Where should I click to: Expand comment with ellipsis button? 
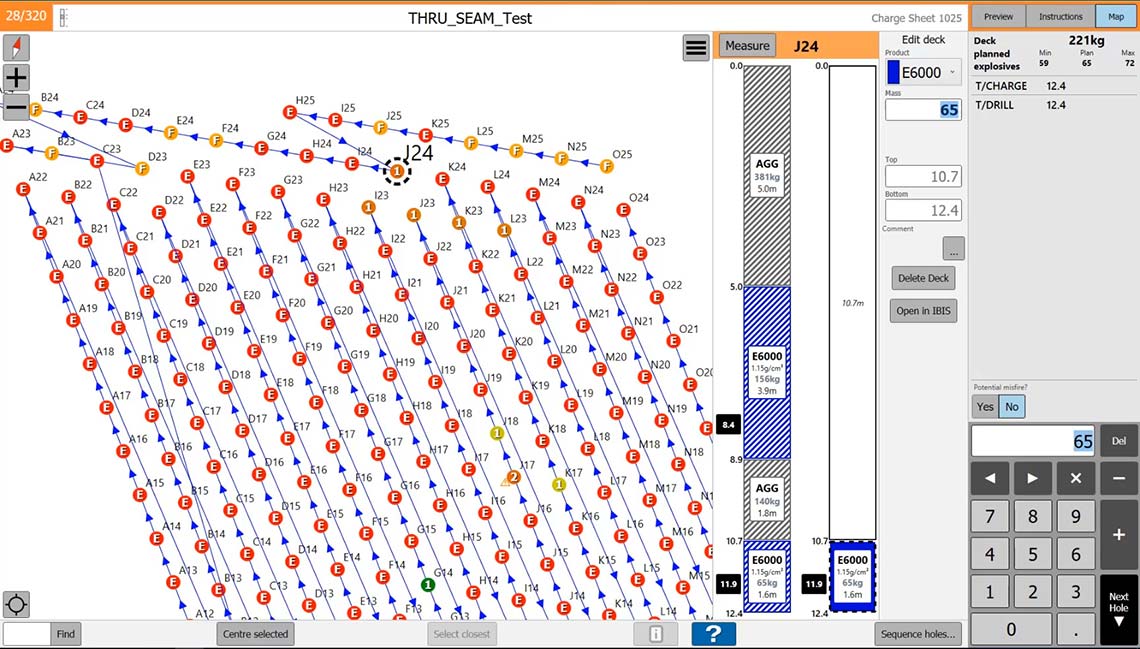(x=952, y=248)
